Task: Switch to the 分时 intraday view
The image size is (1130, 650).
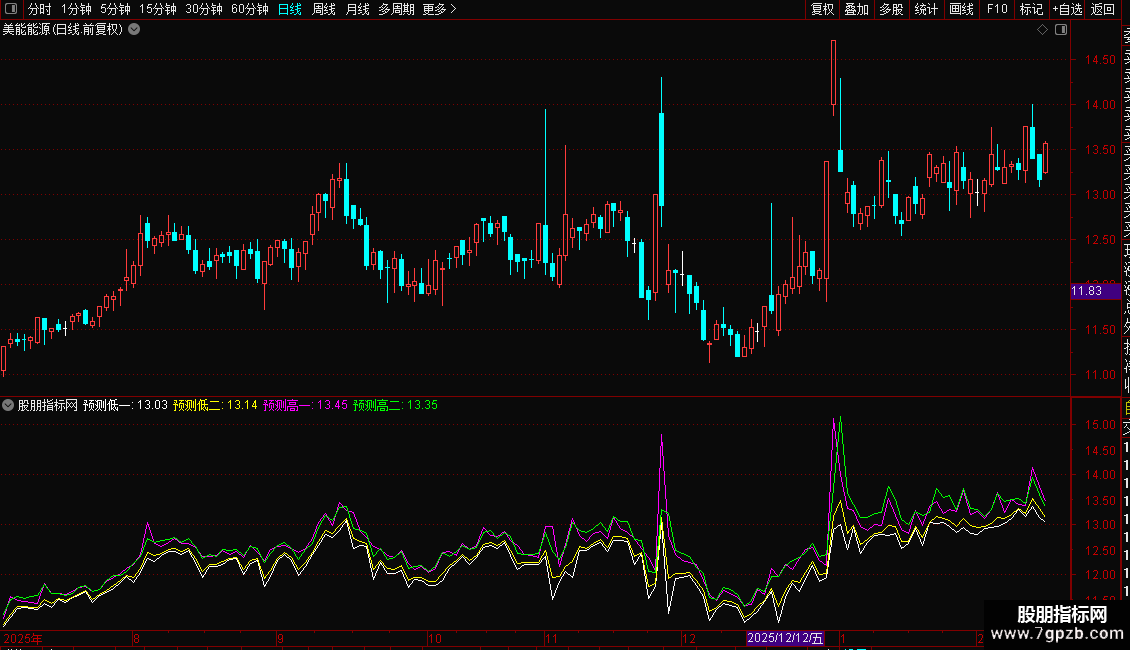Action: point(40,9)
